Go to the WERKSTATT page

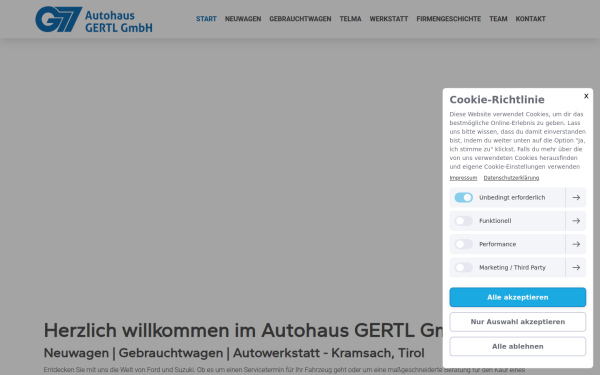coord(389,19)
